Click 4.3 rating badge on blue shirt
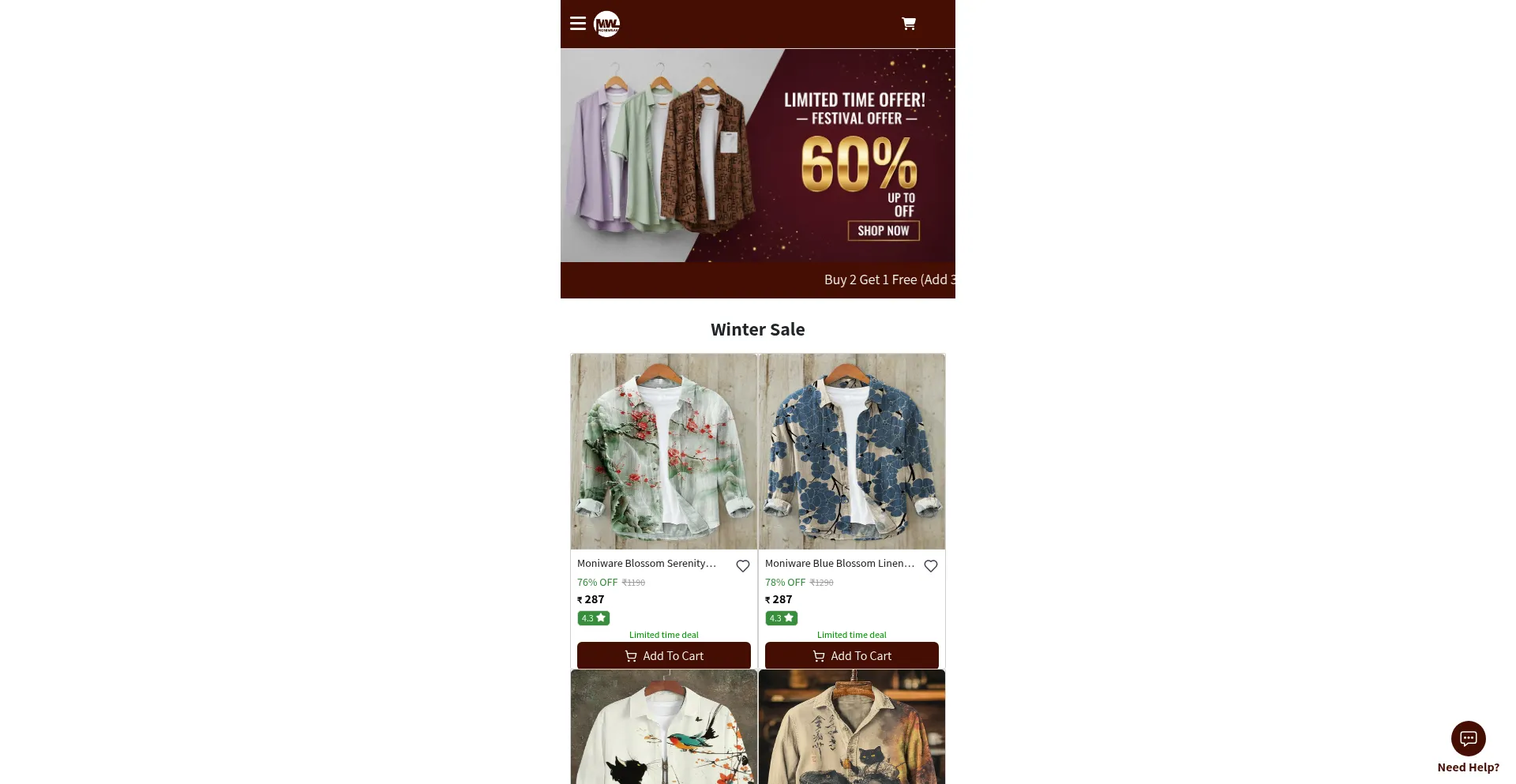Viewport: 1516px width, 784px height. [x=781, y=618]
